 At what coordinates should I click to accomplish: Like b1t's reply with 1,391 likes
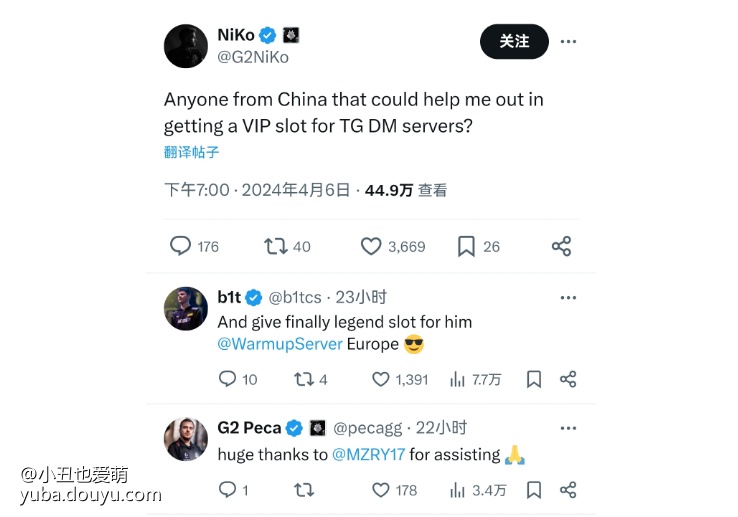pyautogui.click(x=380, y=379)
